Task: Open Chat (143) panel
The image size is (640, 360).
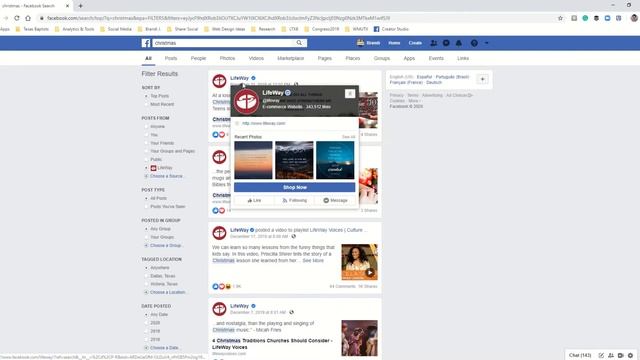Action: tap(580, 356)
